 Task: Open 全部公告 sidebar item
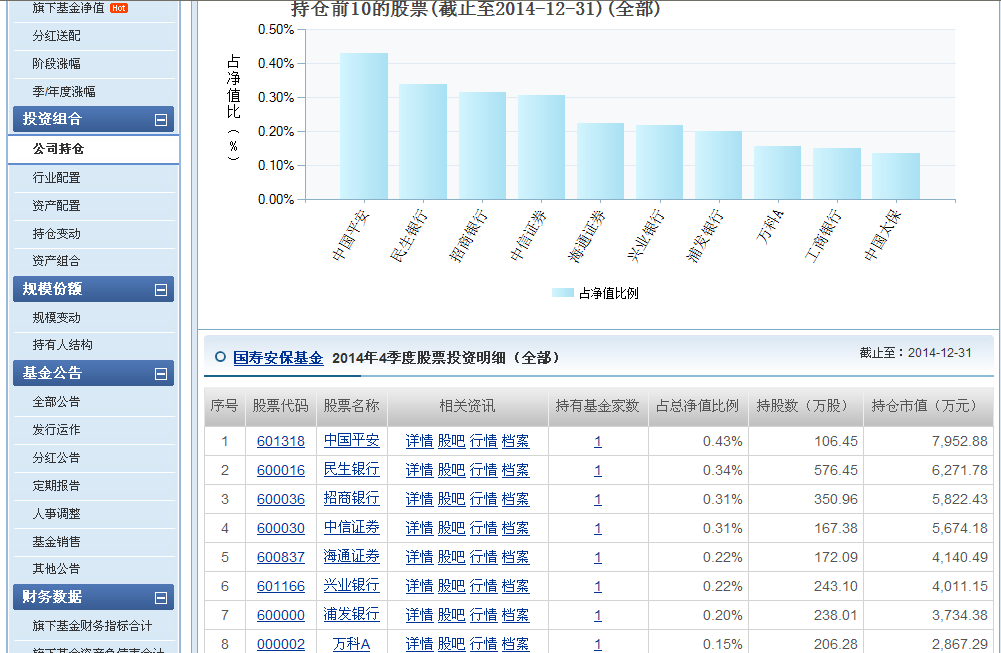click(x=56, y=402)
